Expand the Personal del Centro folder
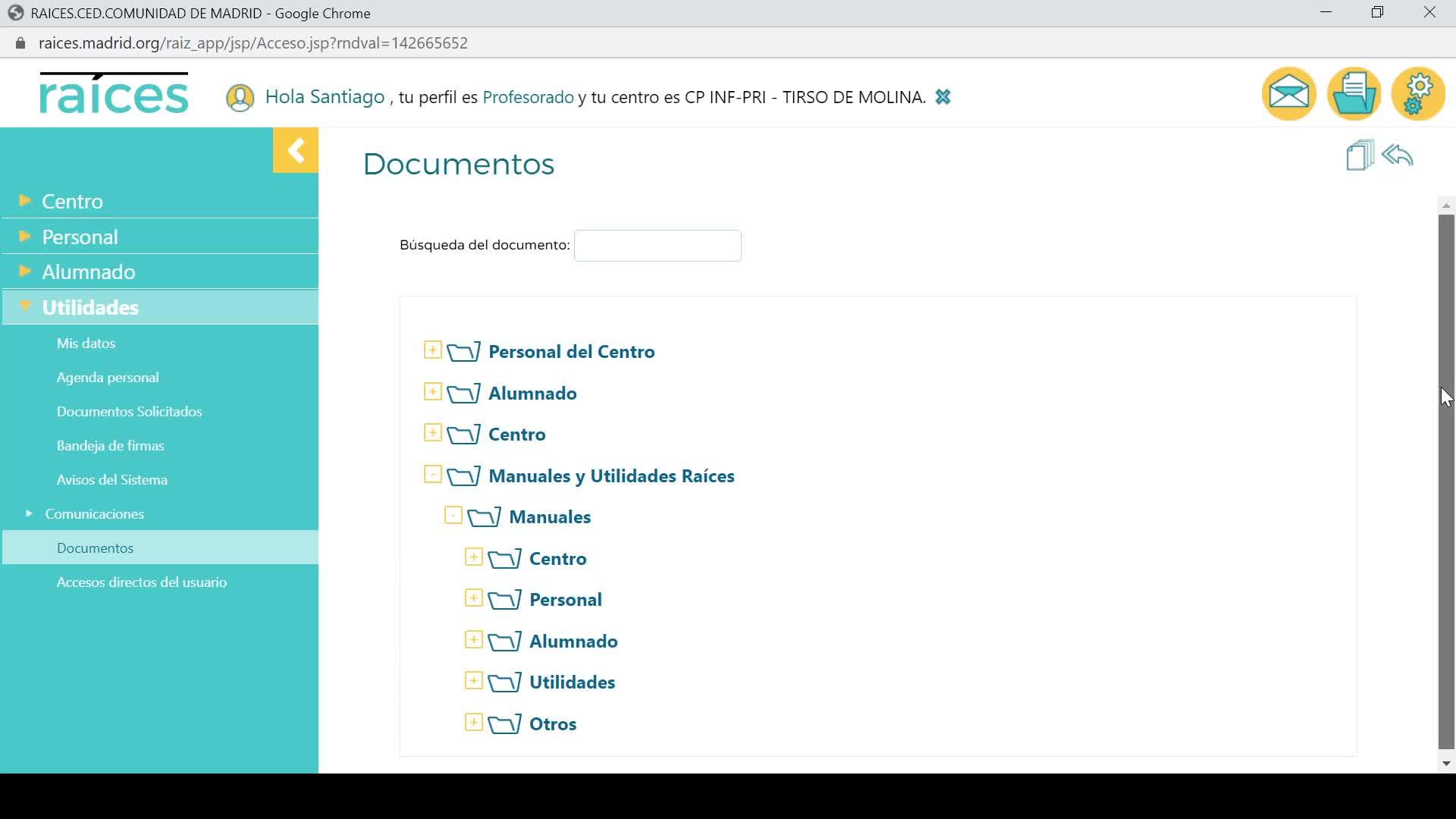Image resolution: width=1456 pixels, height=819 pixels. point(432,350)
